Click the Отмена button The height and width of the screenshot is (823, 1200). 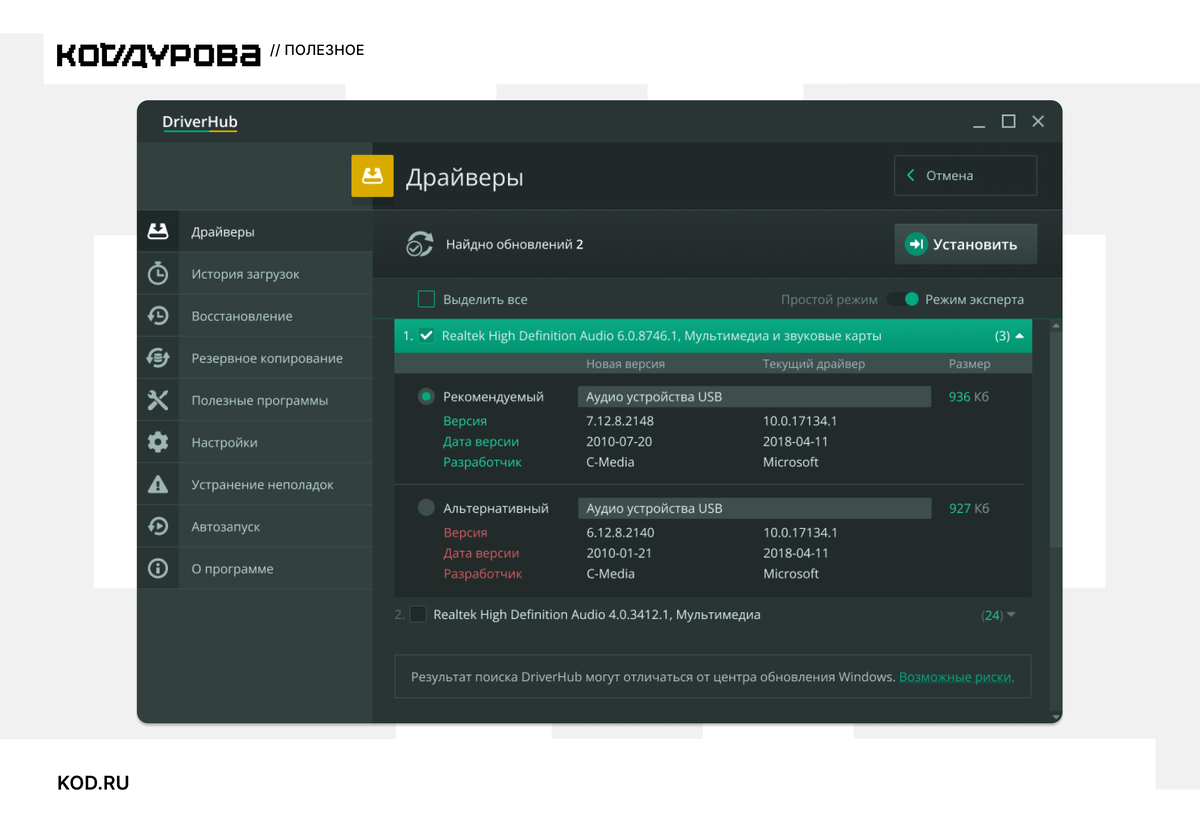[x=965, y=175]
